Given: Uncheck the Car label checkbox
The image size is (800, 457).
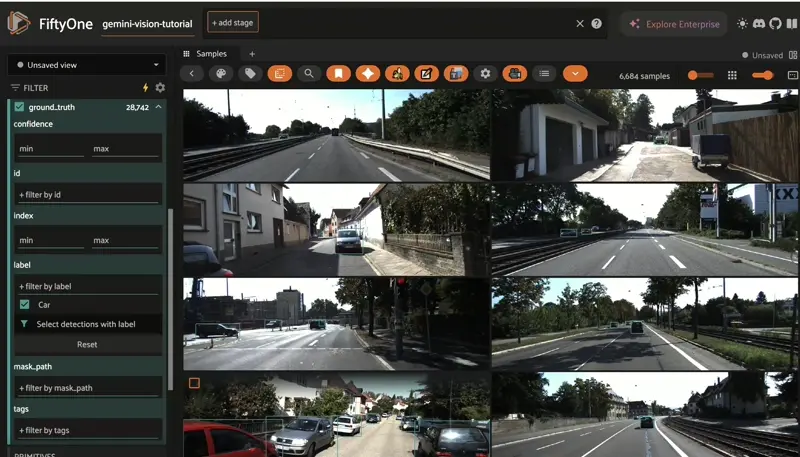Looking at the screenshot, I should [25, 304].
